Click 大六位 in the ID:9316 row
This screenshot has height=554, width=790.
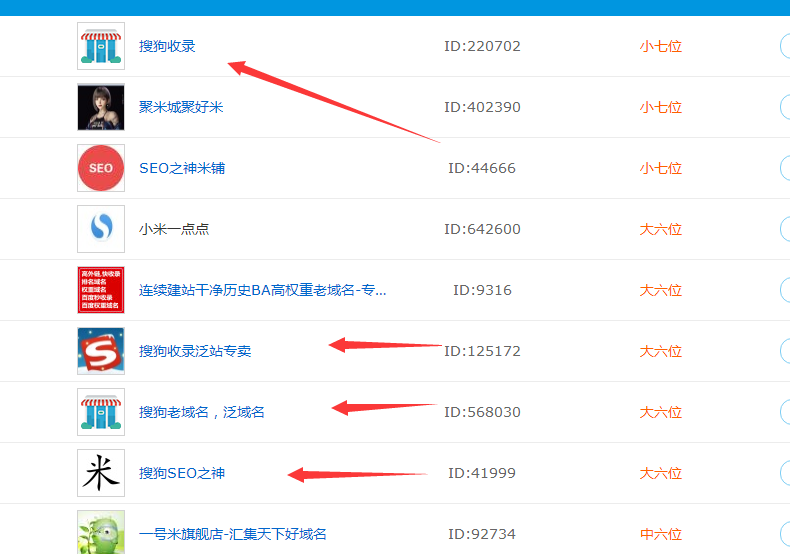tap(661, 290)
